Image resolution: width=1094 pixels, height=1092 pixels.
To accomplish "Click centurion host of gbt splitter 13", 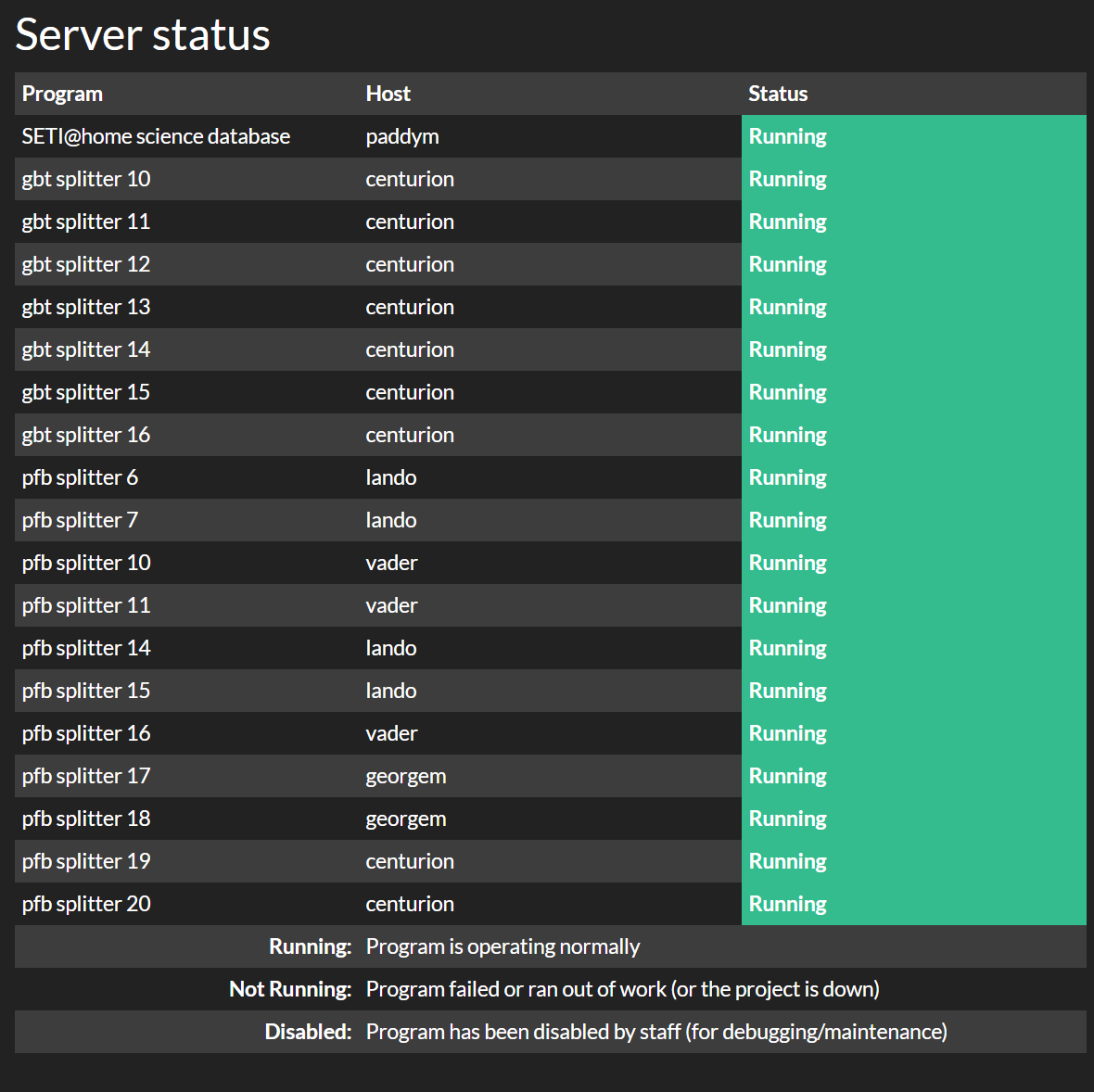I will pos(410,306).
